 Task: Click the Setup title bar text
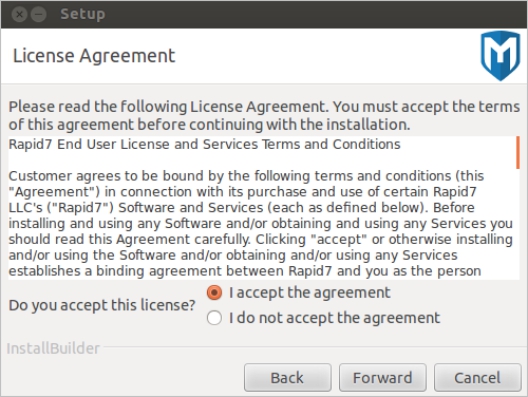[x=82, y=14]
